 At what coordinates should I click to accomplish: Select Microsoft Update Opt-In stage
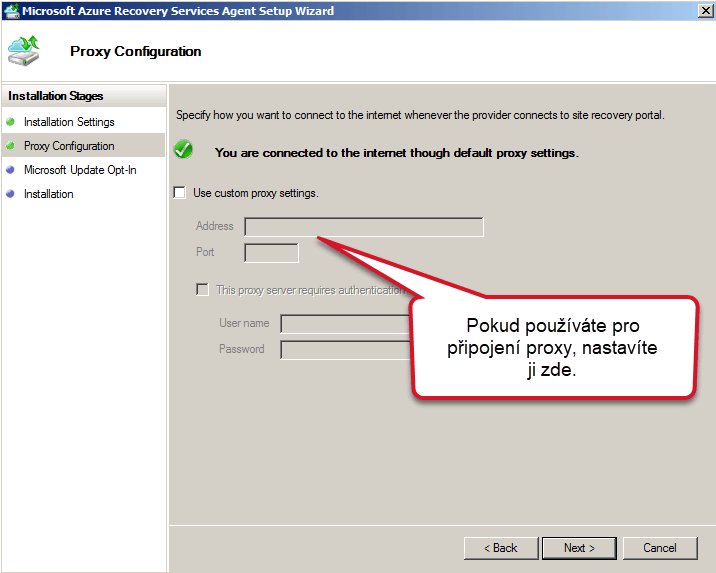click(x=80, y=170)
